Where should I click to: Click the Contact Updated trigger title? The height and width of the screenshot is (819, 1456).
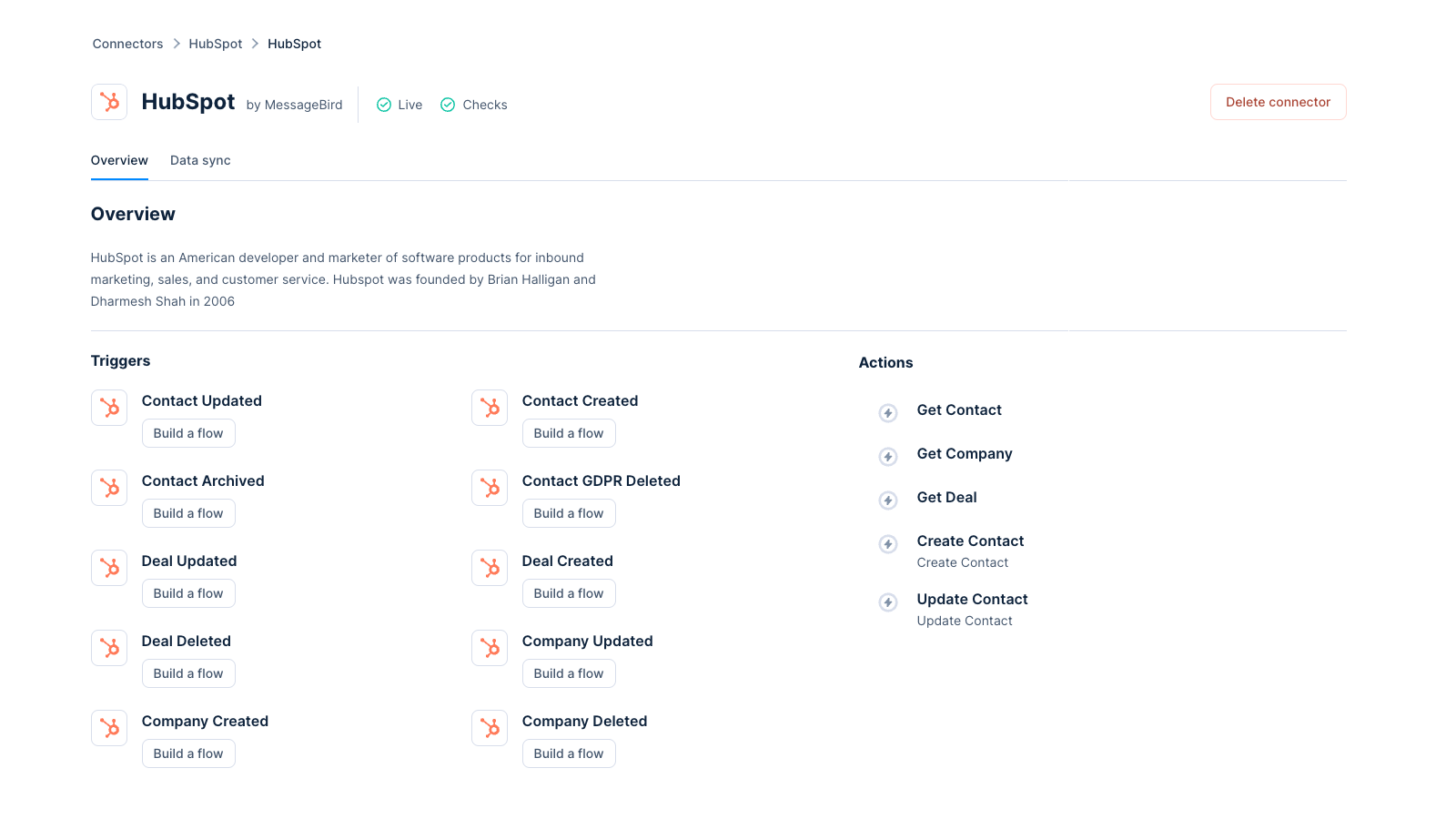pyautogui.click(x=202, y=401)
